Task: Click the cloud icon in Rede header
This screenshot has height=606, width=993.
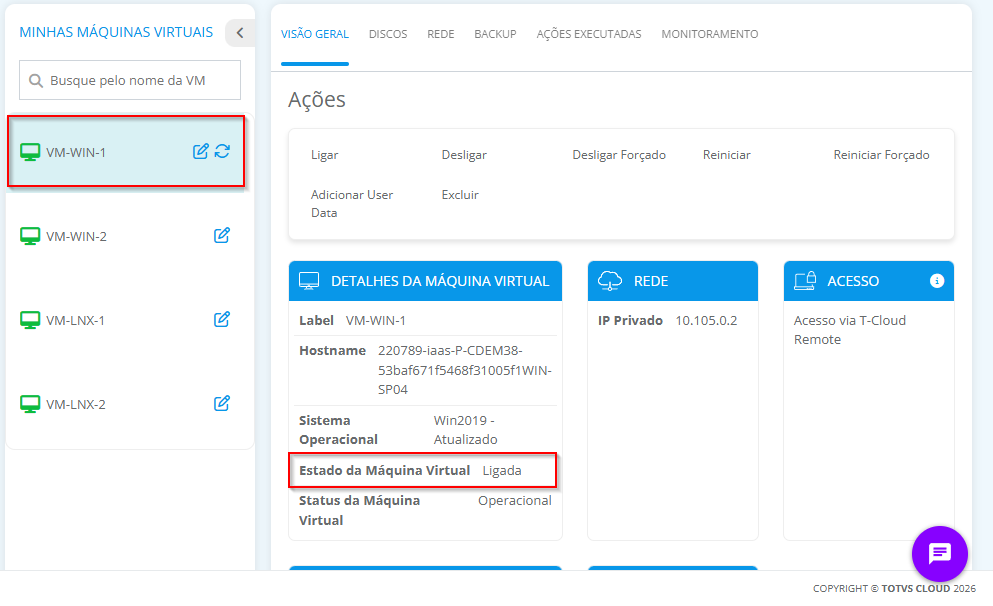Action: (610, 281)
